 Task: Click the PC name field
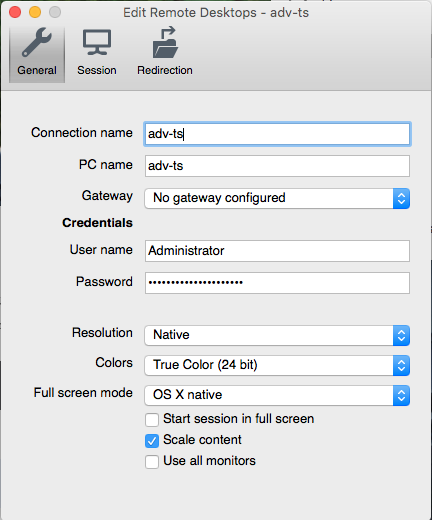click(x=277, y=166)
